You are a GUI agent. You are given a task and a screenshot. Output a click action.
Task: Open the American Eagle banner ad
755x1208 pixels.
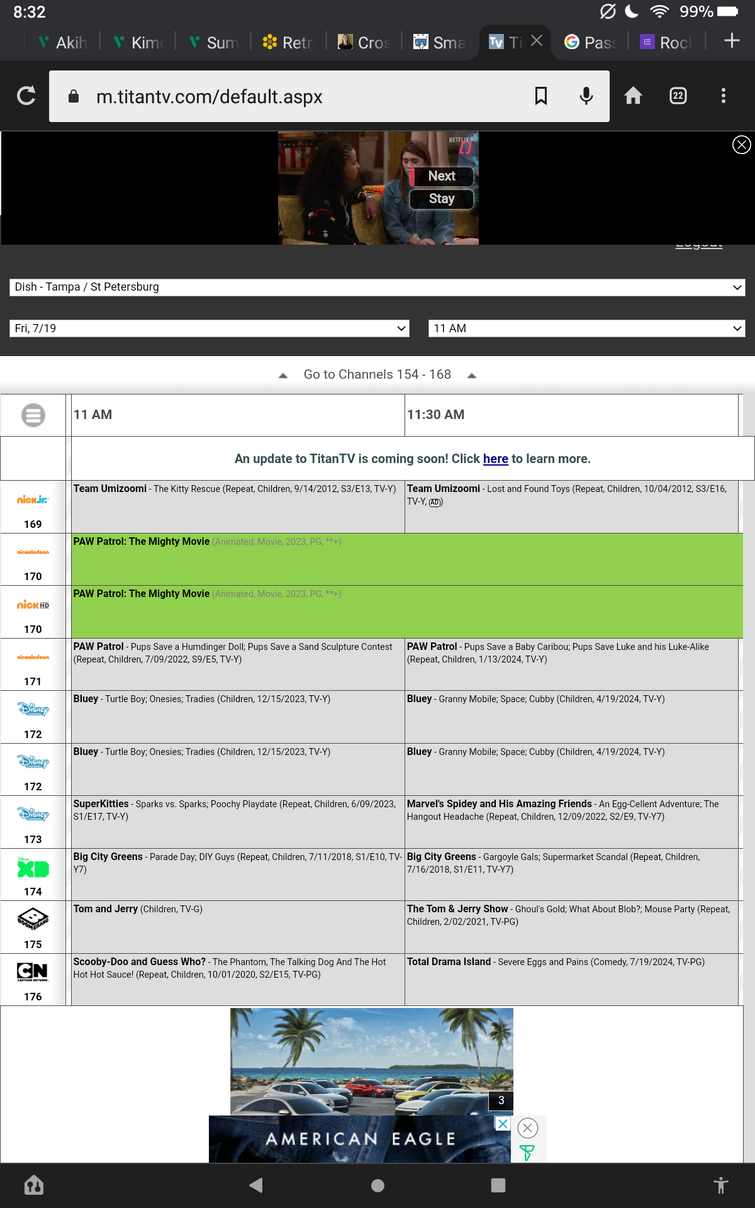[x=360, y=1139]
